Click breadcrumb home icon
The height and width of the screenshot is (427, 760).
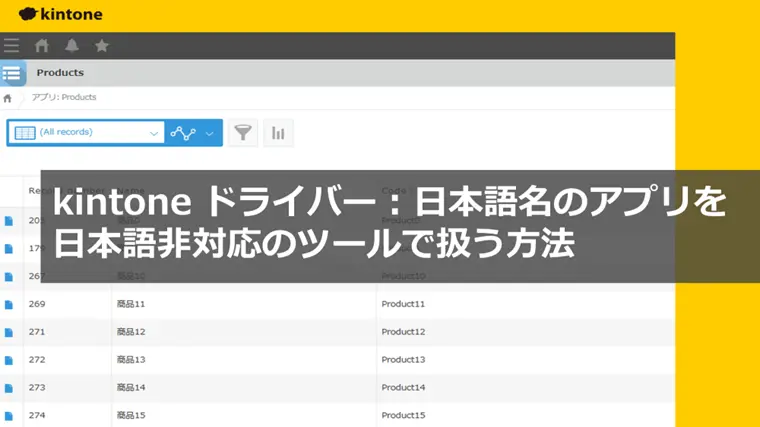(7, 98)
